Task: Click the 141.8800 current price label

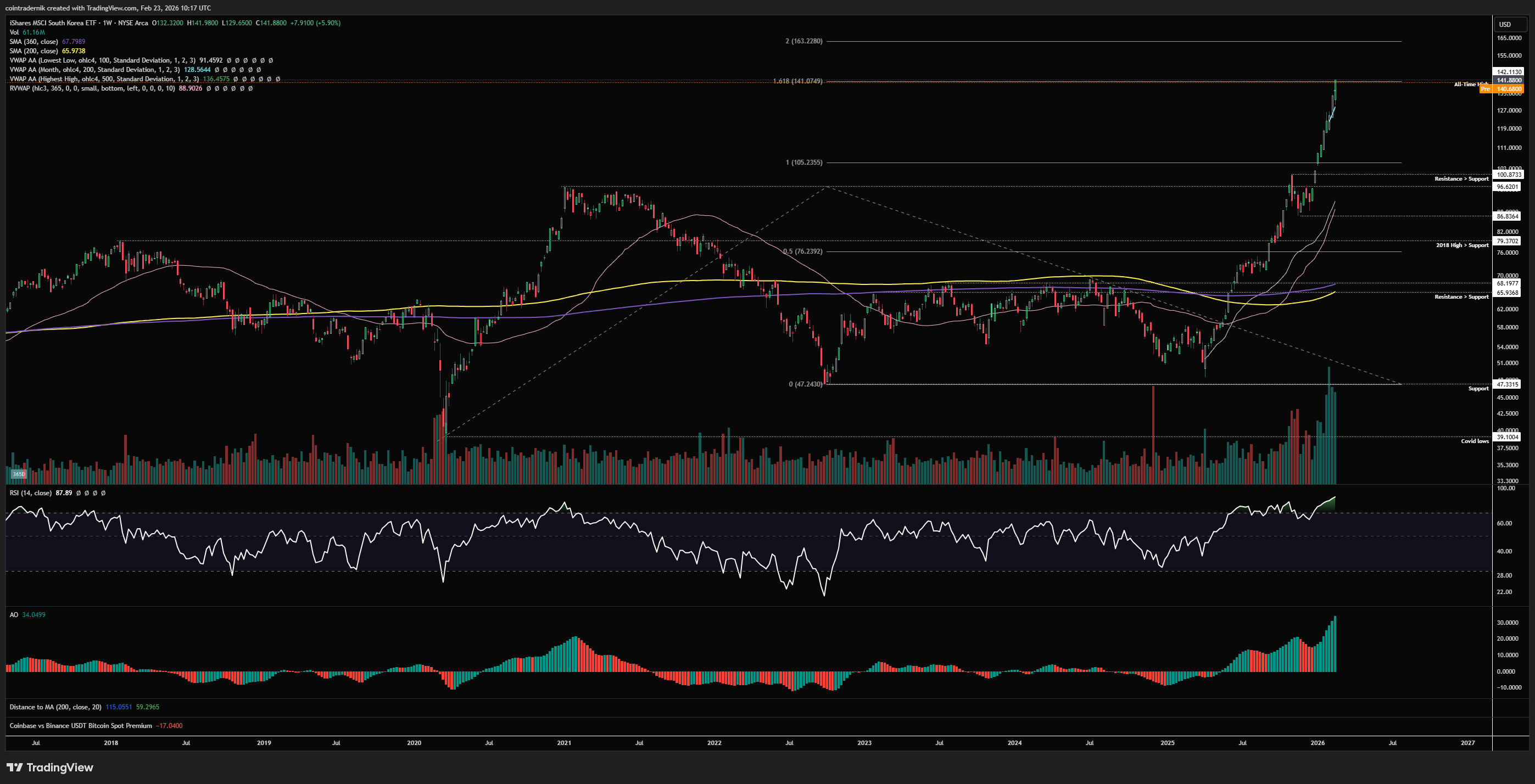Action: pos(1509,80)
